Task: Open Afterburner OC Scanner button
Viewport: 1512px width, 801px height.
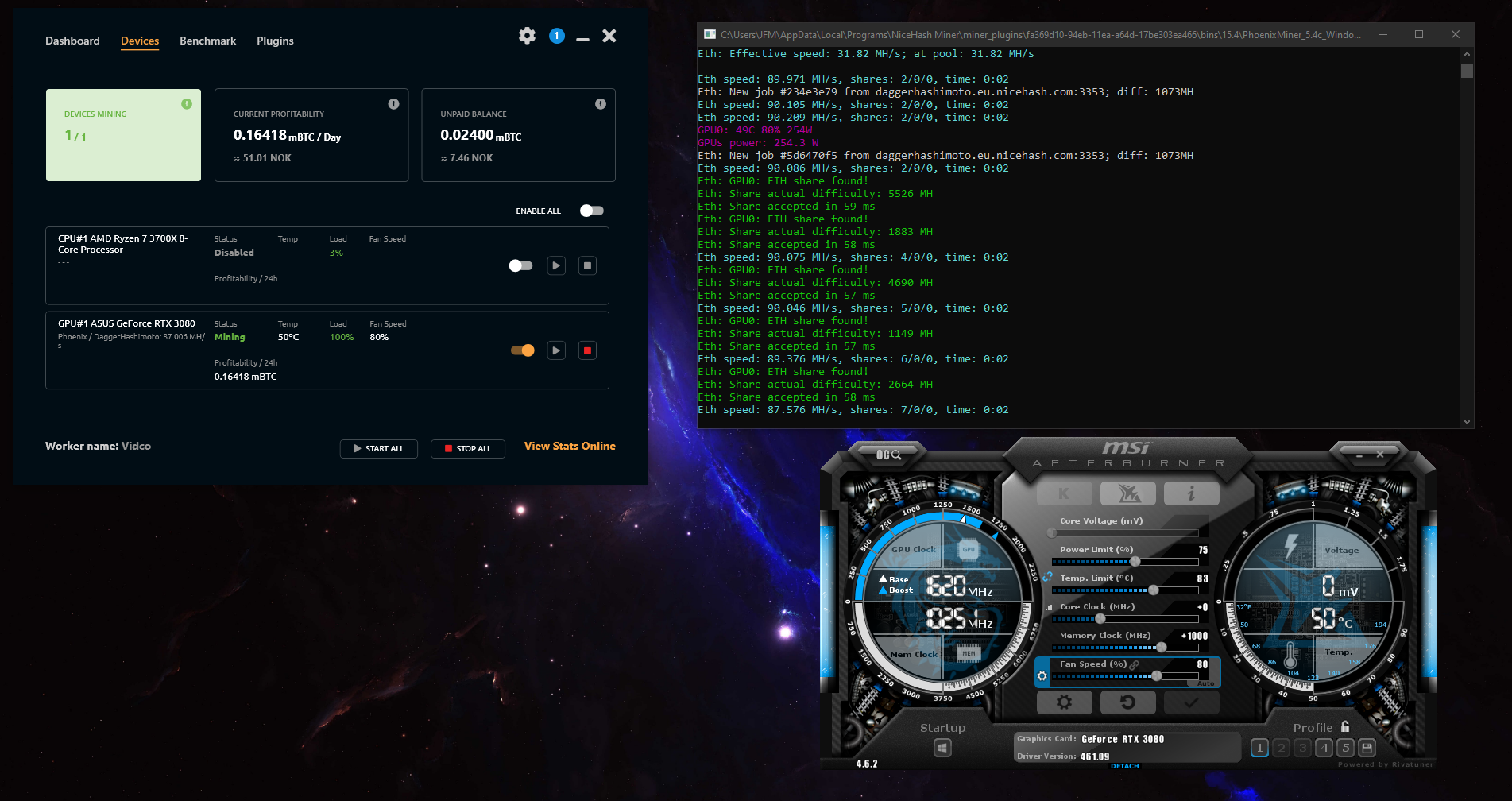Action: pos(888,455)
